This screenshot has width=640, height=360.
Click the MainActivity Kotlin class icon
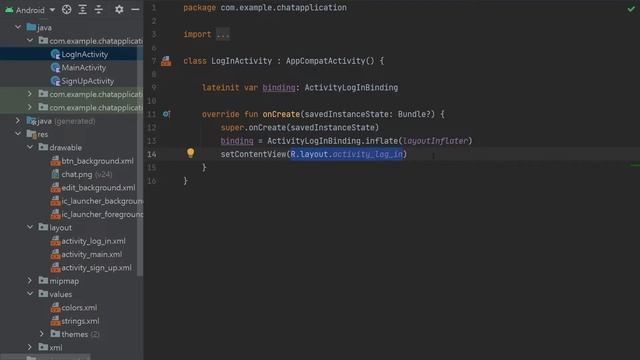point(56,68)
